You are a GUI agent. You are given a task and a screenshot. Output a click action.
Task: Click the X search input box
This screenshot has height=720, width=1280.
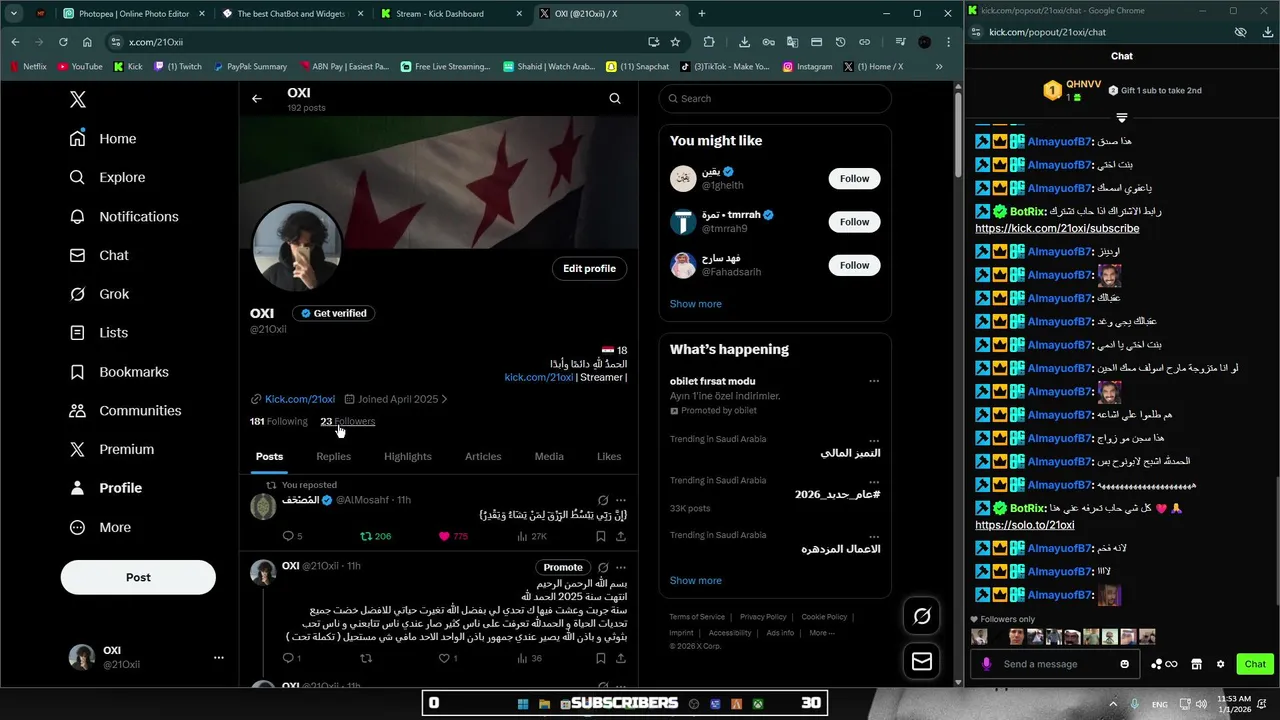(x=775, y=98)
